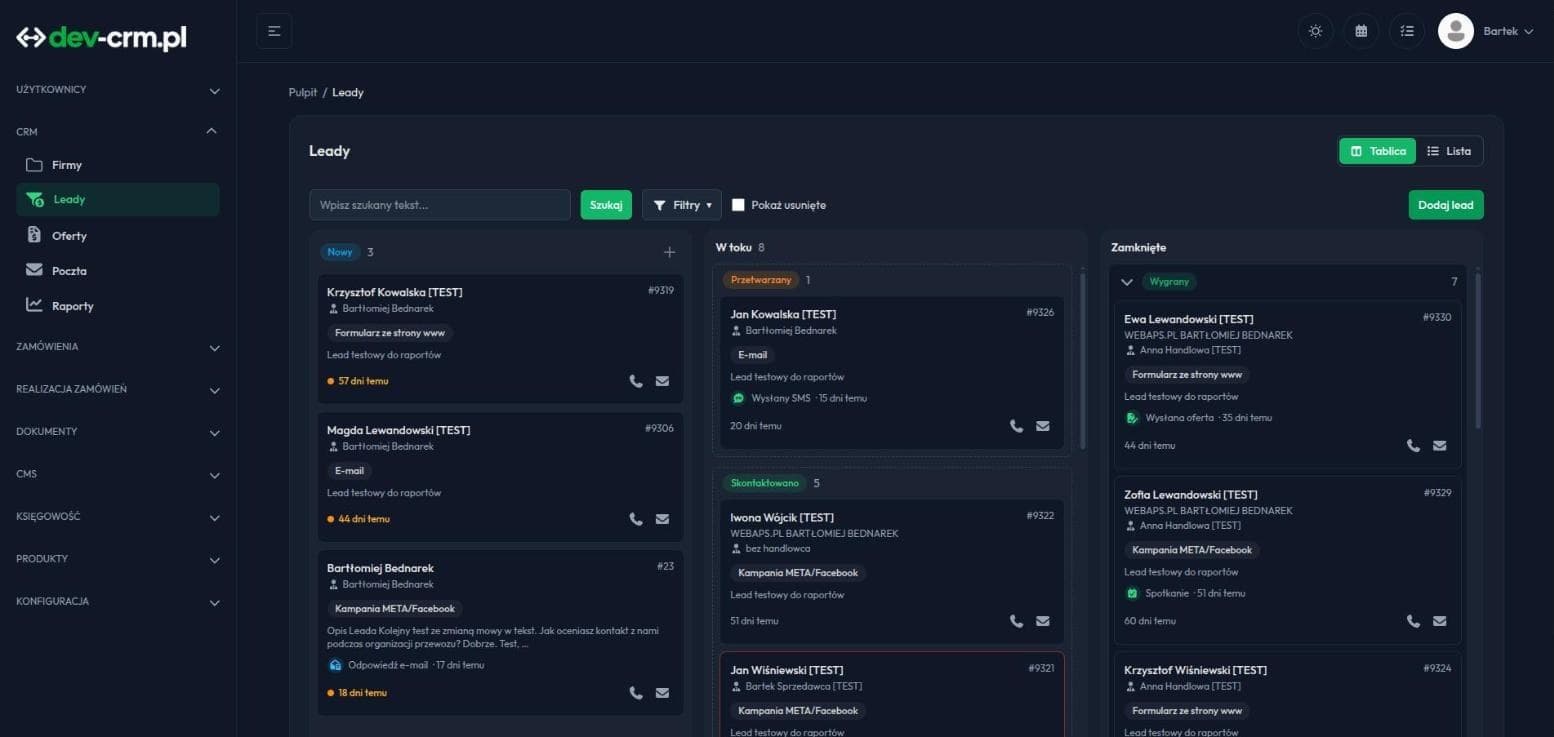
Task: Email Krzysztof Kowalska lead via envelope icon
Action: point(662,381)
